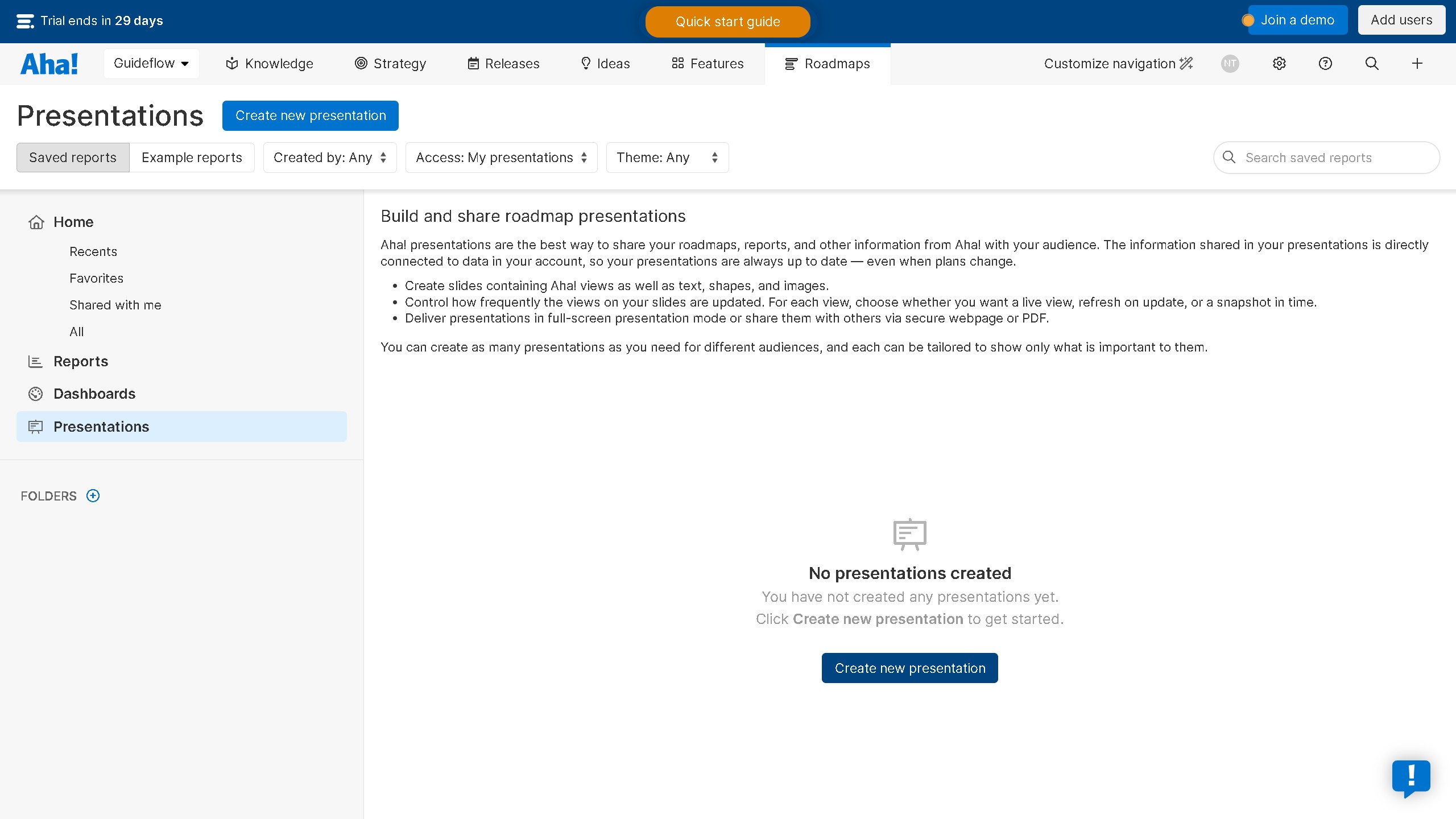Expand the Created by filter dropdown
Image resolution: width=1456 pixels, height=819 pixels.
(x=330, y=158)
